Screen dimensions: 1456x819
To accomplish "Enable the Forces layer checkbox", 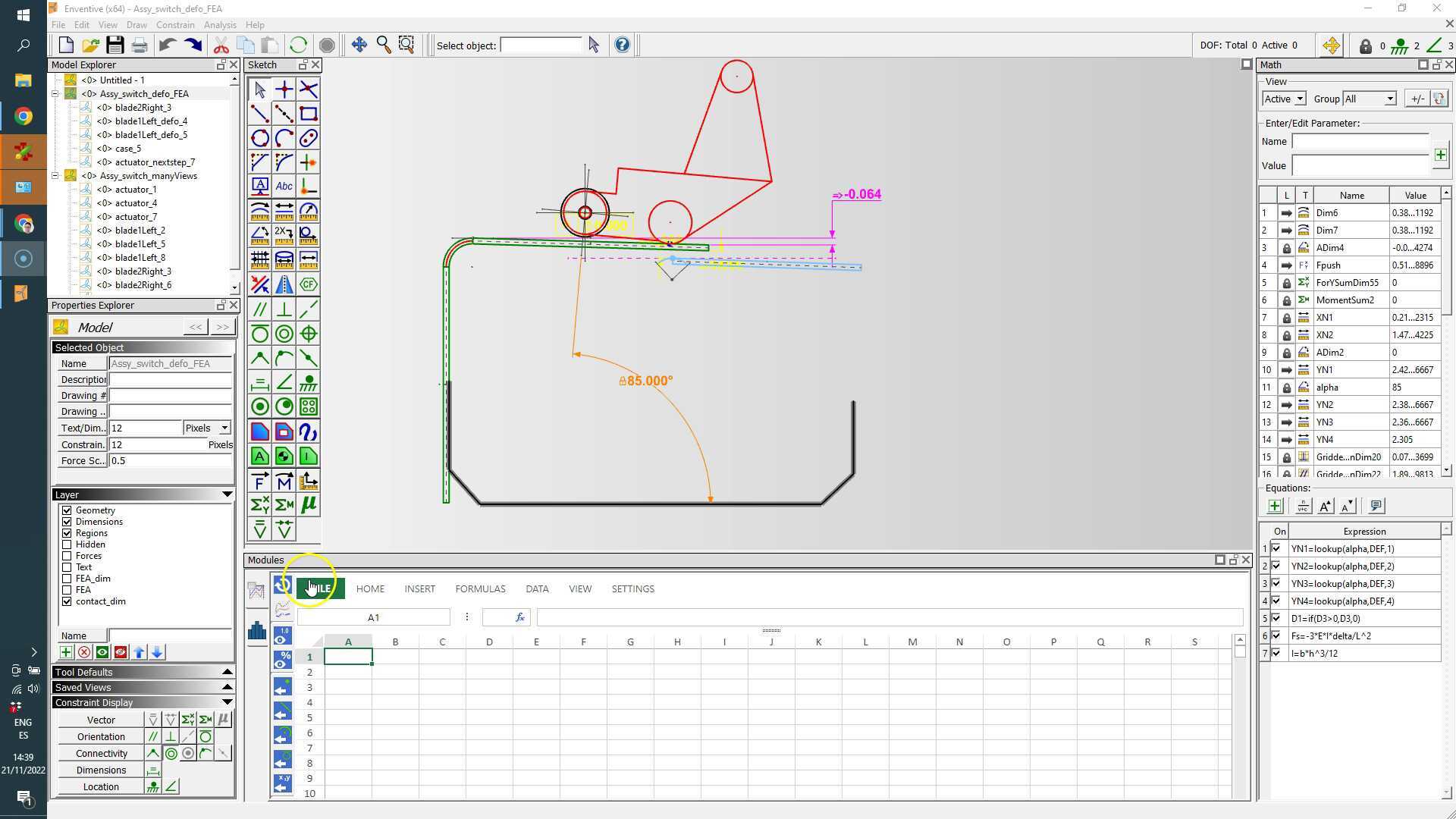I will [x=67, y=556].
